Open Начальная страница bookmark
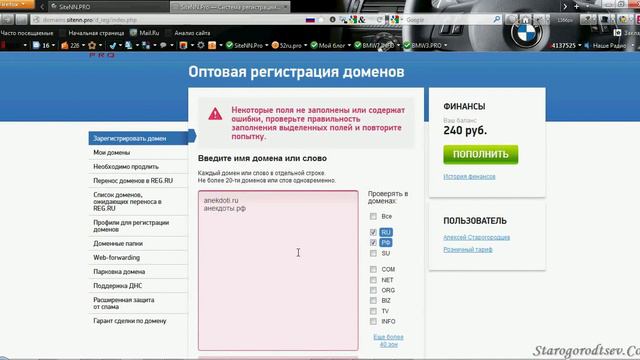 tap(96, 33)
